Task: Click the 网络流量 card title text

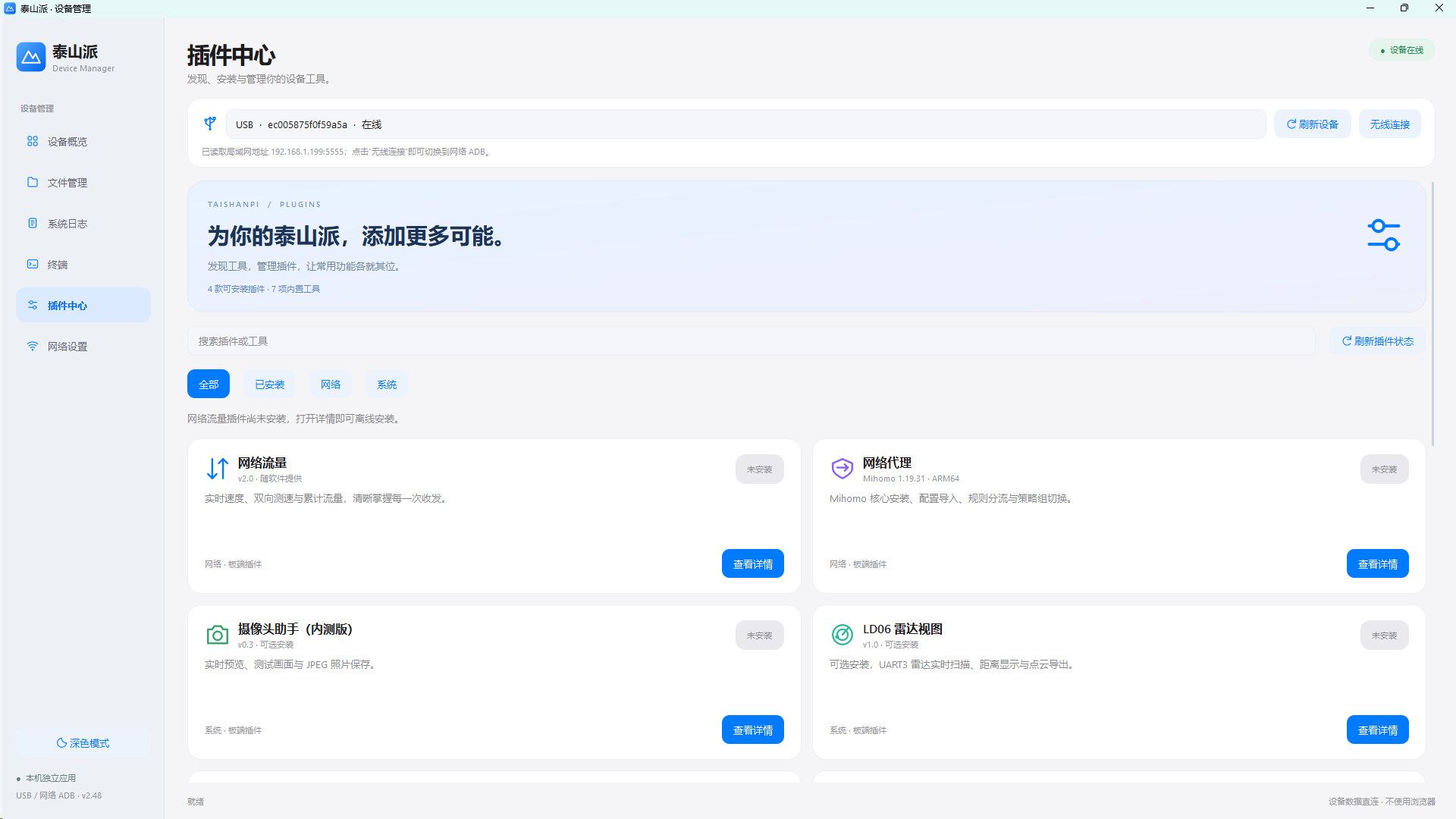Action: (x=262, y=463)
